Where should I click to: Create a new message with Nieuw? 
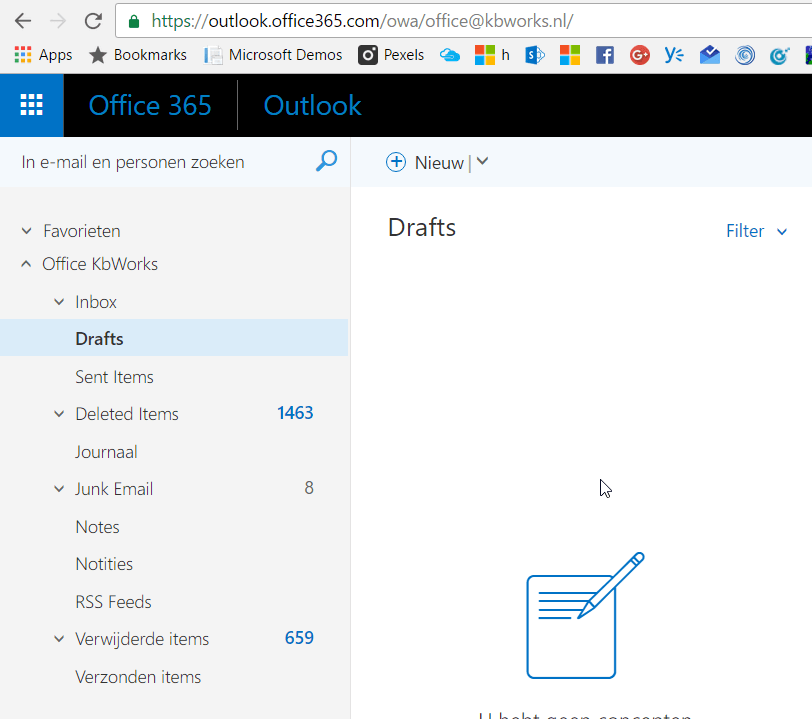click(439, 163)
